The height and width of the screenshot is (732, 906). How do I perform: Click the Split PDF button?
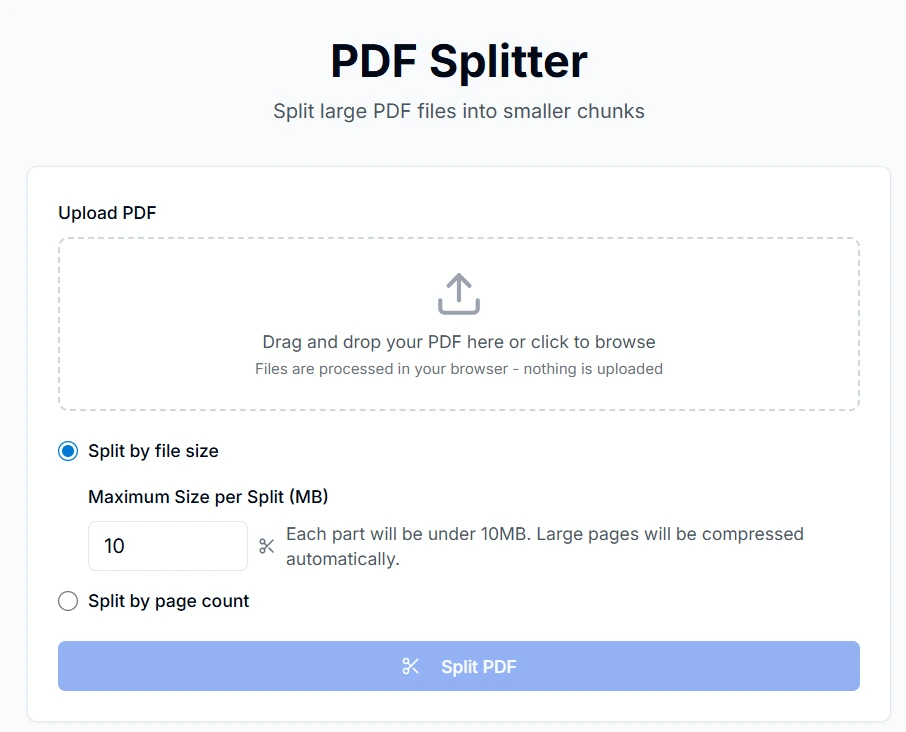point(458,666)
